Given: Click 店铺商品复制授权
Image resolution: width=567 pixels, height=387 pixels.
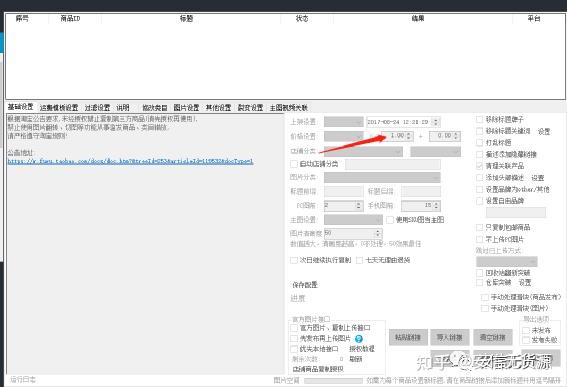Looking at the screenshot, I should coord(318,369).
